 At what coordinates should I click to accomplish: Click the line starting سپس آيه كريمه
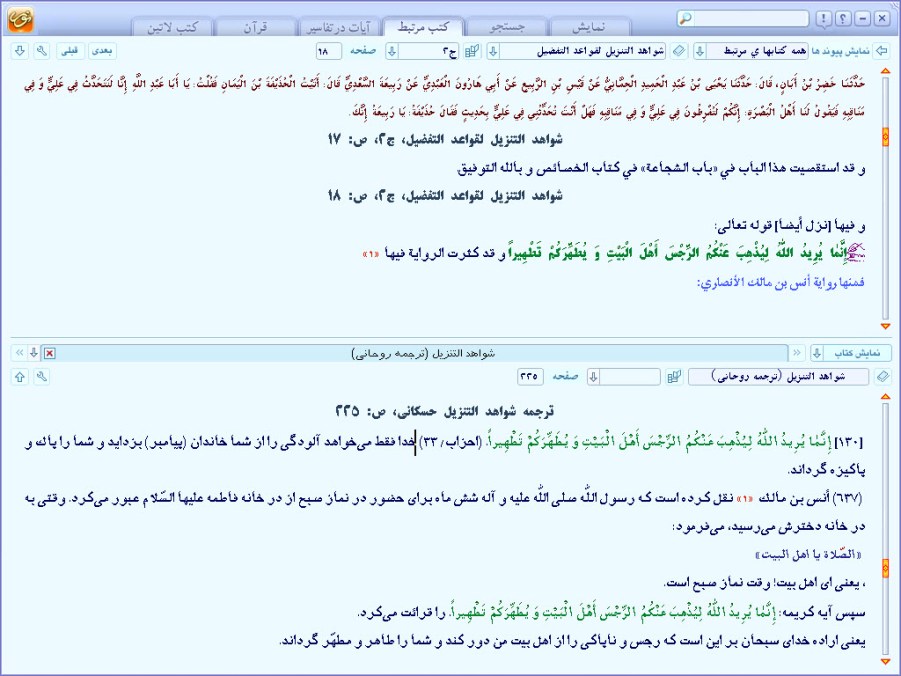coord(611,613)
